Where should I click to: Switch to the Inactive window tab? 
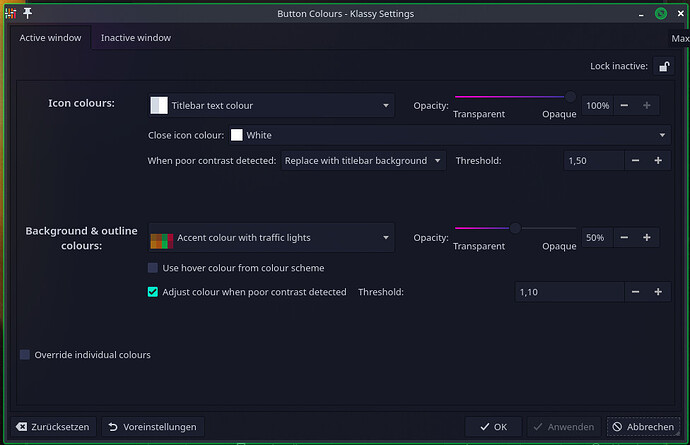(x=136, y=38)
